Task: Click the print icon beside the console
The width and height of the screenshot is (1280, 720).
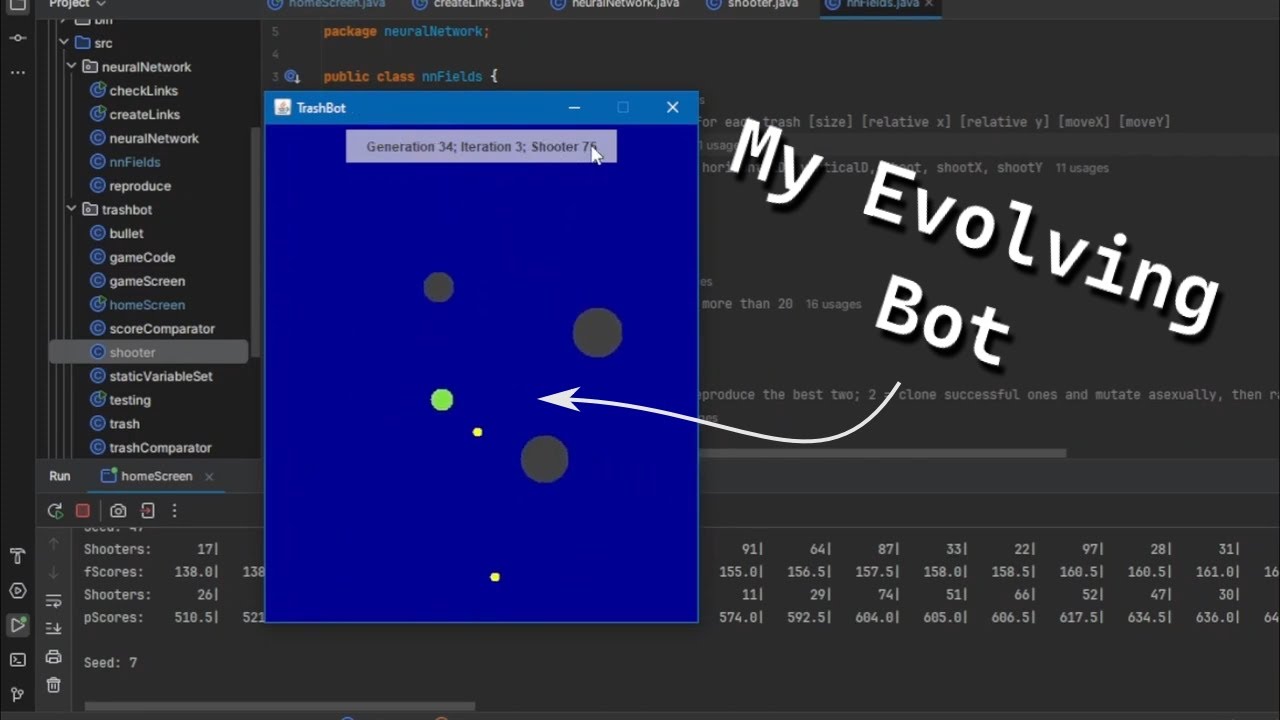Action: coord(54,657)
